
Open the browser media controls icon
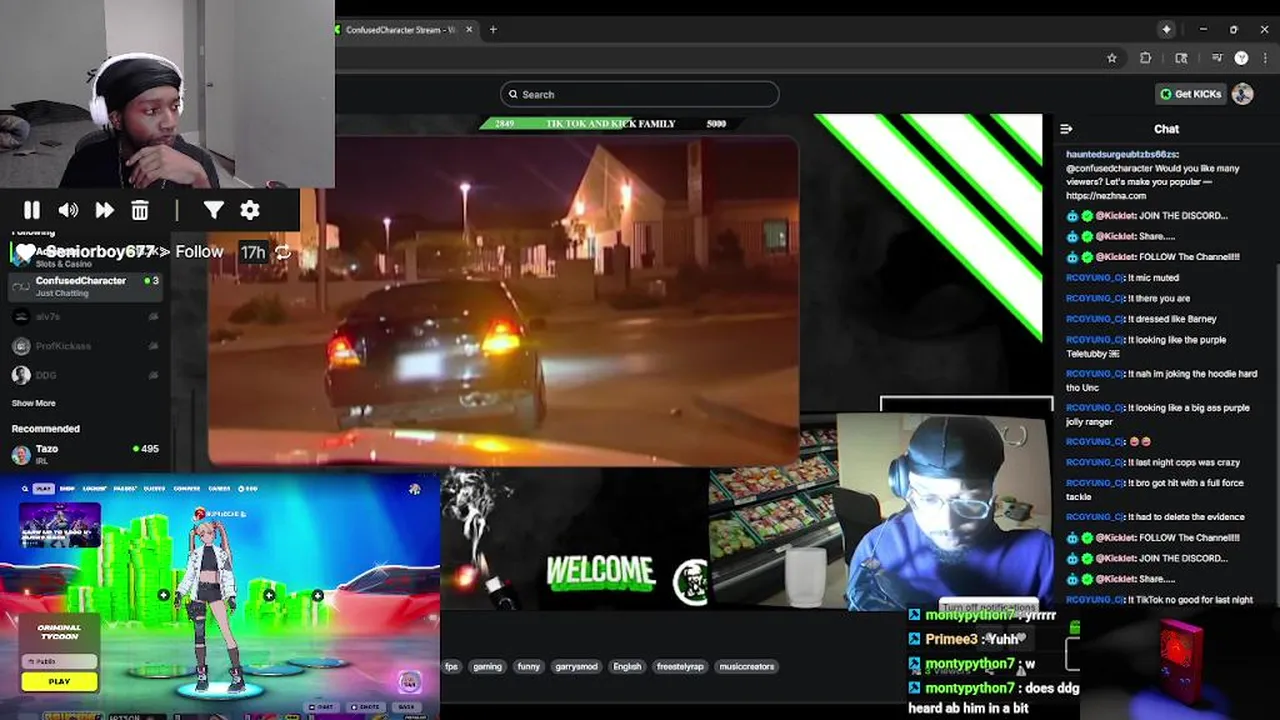coord(1217,58)
